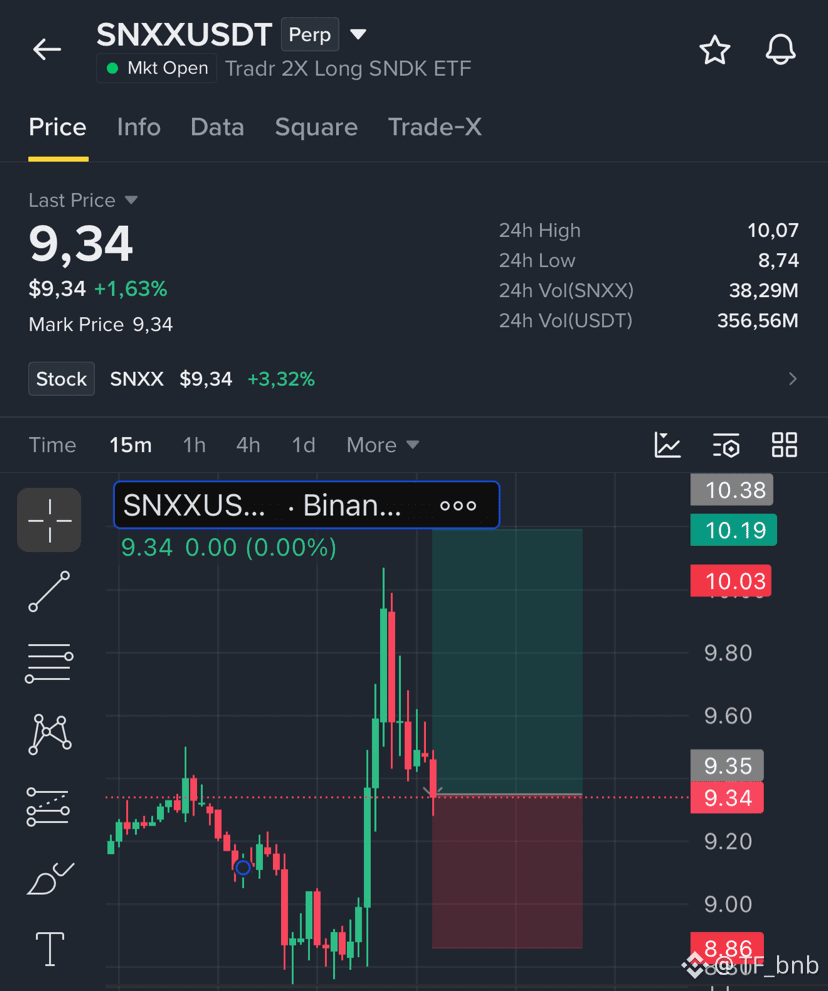Screen dimensions: 828x991
Task: Switch to the Info tab
Action: tap(138, 127)
